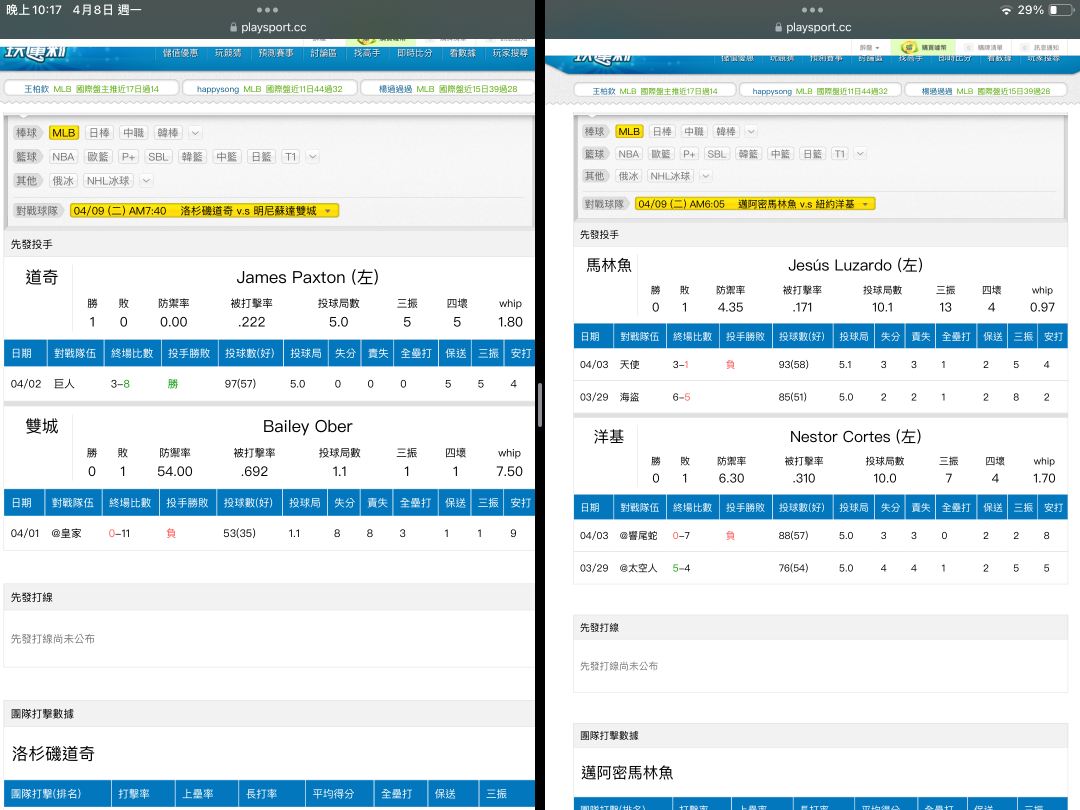Tap the lock icon in right address bar

[778, 28]
